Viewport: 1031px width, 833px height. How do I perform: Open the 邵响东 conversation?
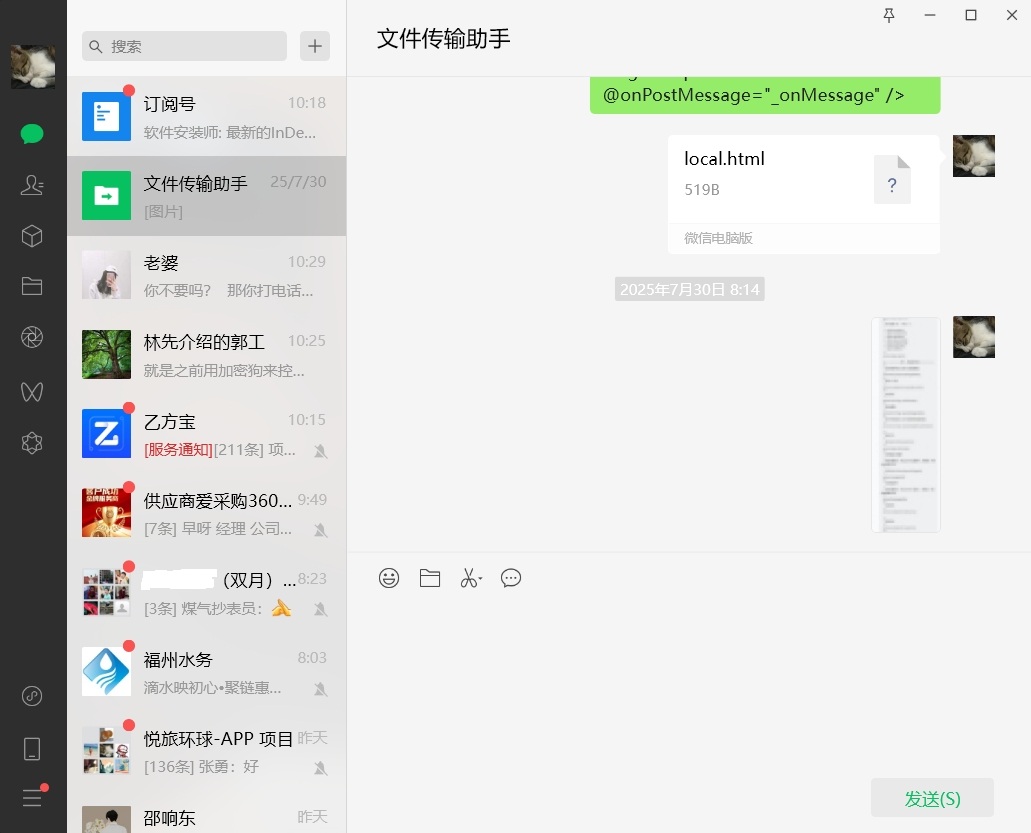coord(206,813)
